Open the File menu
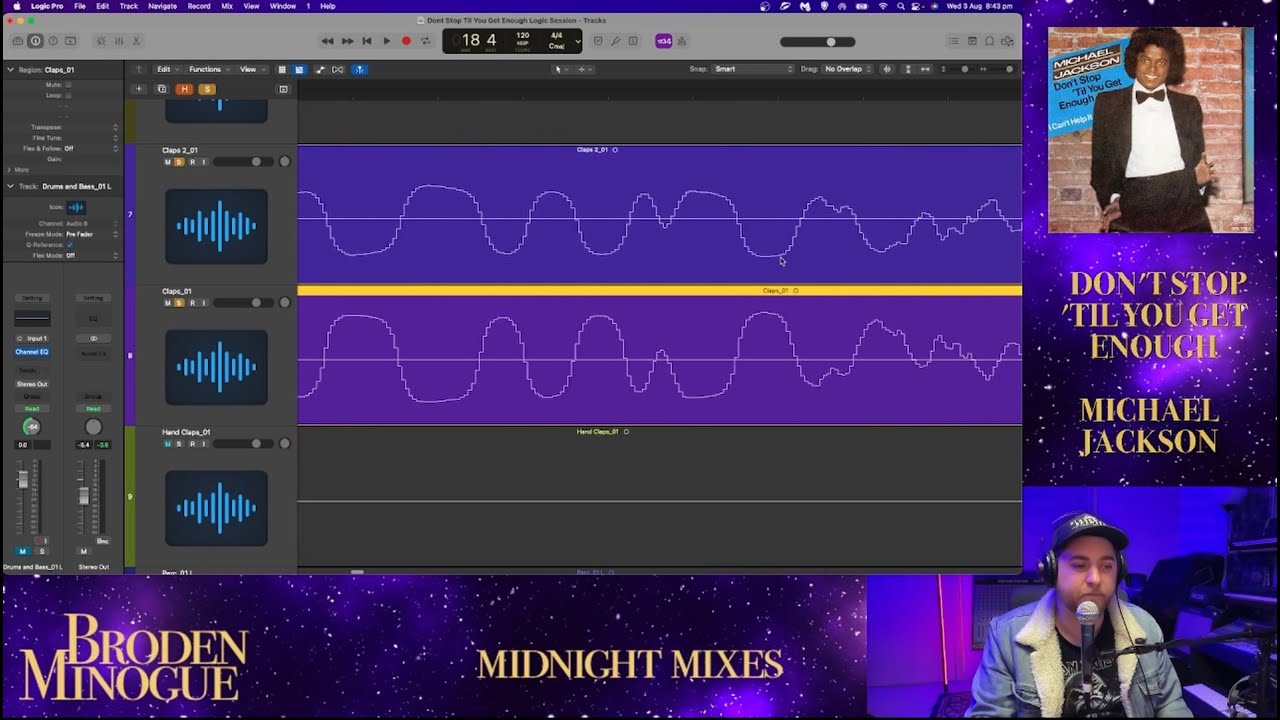1280x720 pixels. click(79, 6)
